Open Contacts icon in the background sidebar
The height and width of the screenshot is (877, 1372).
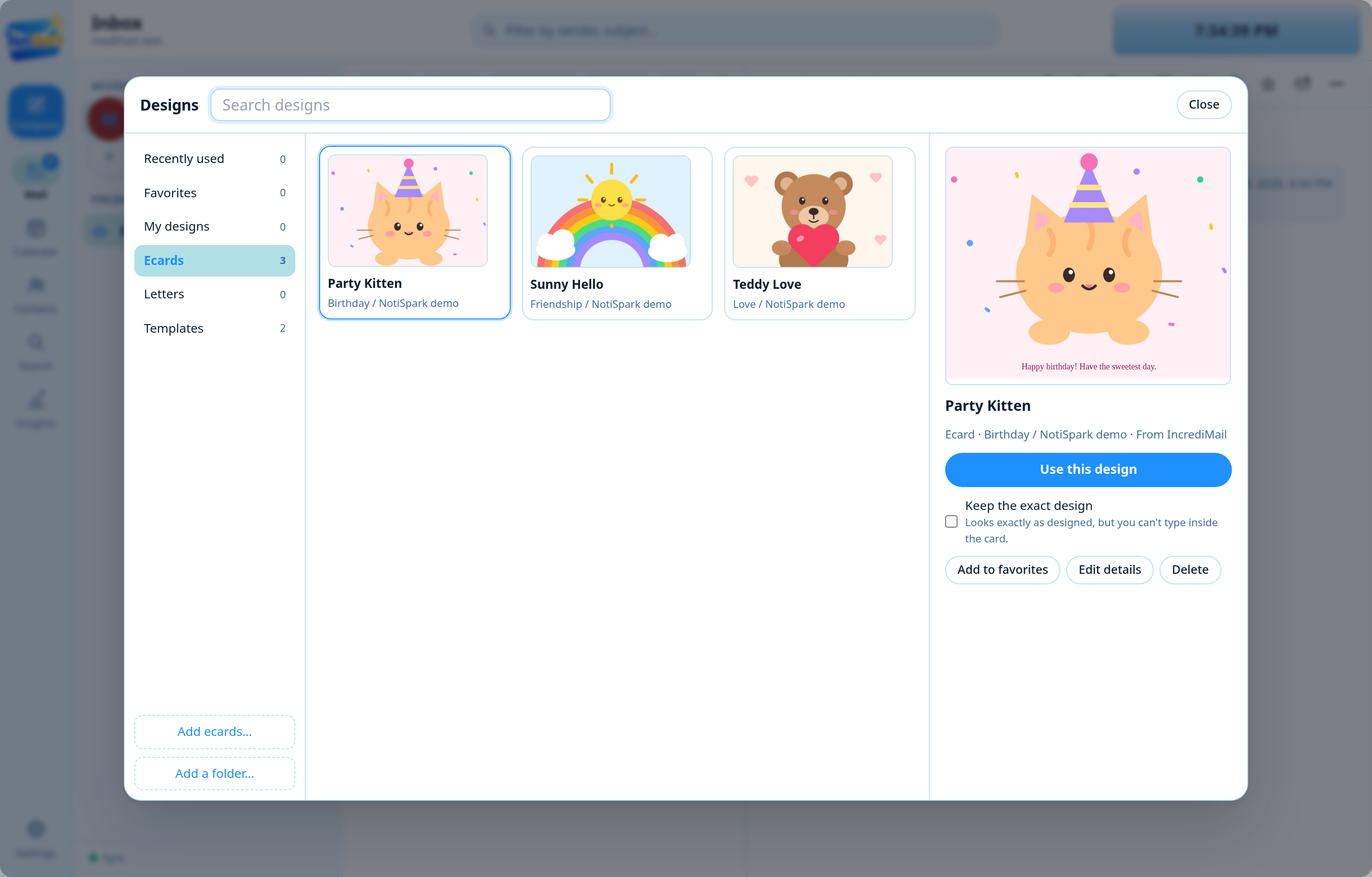click(x=36, y=296)
